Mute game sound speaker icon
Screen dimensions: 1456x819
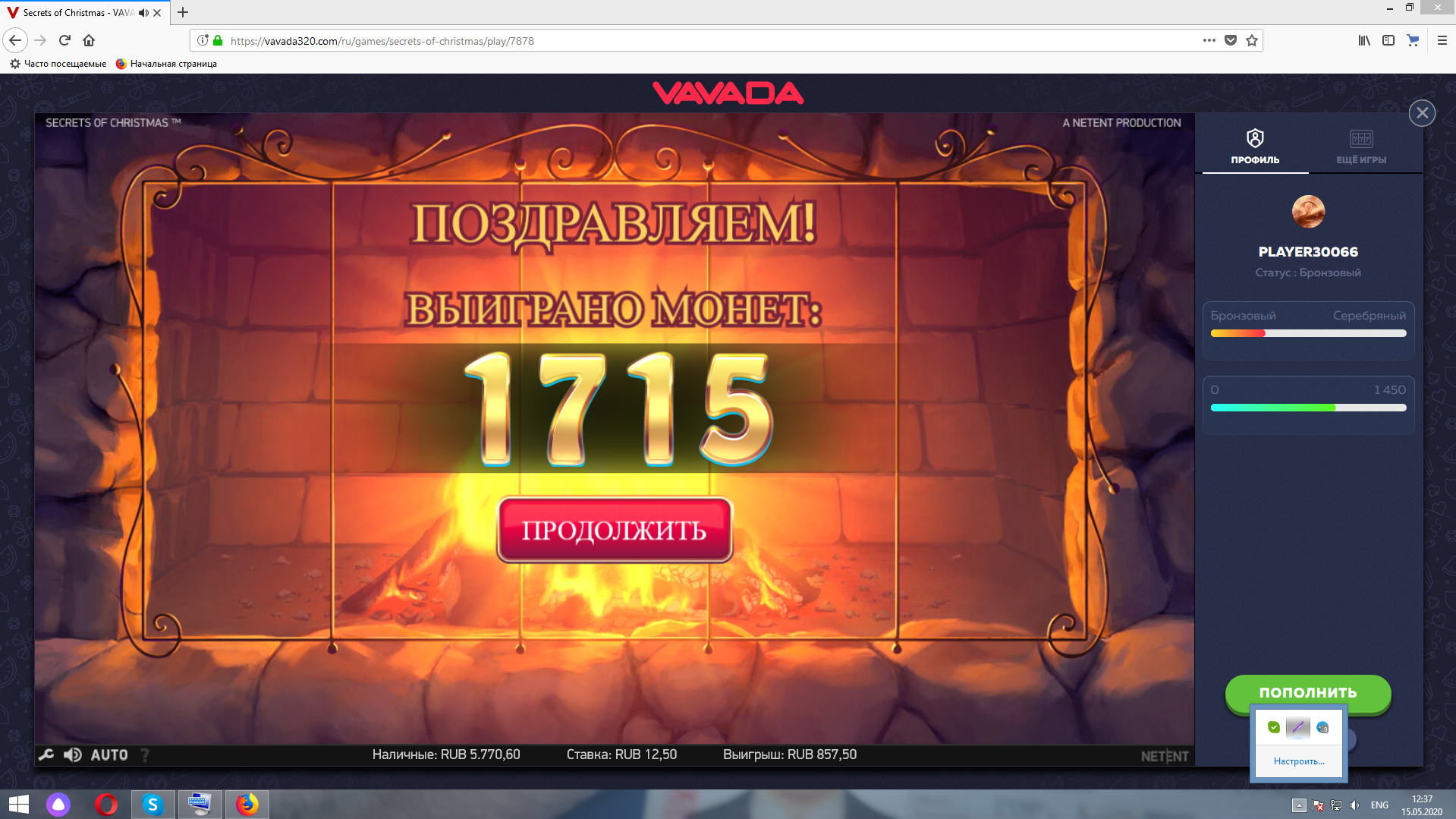click(73, 754)
